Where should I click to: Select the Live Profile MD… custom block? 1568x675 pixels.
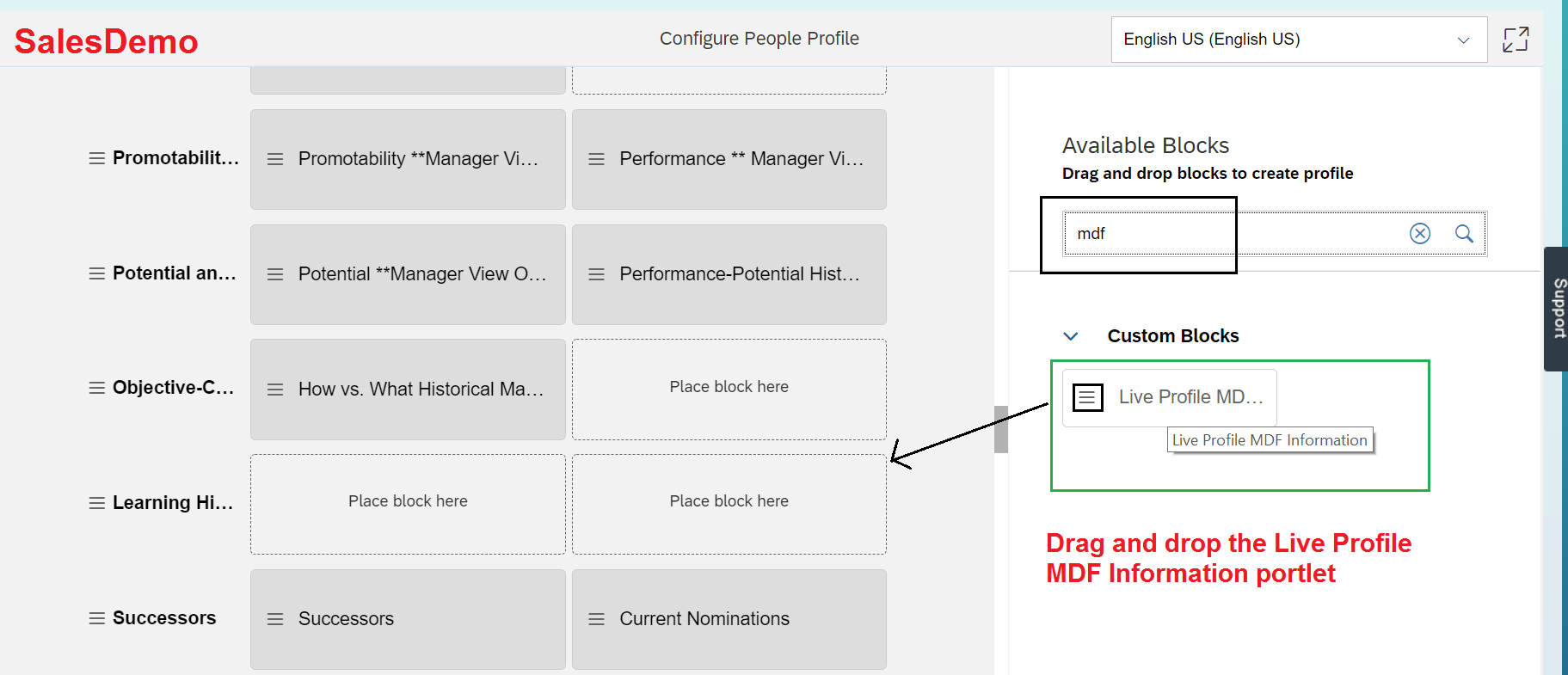click(x=1170, y=397)
